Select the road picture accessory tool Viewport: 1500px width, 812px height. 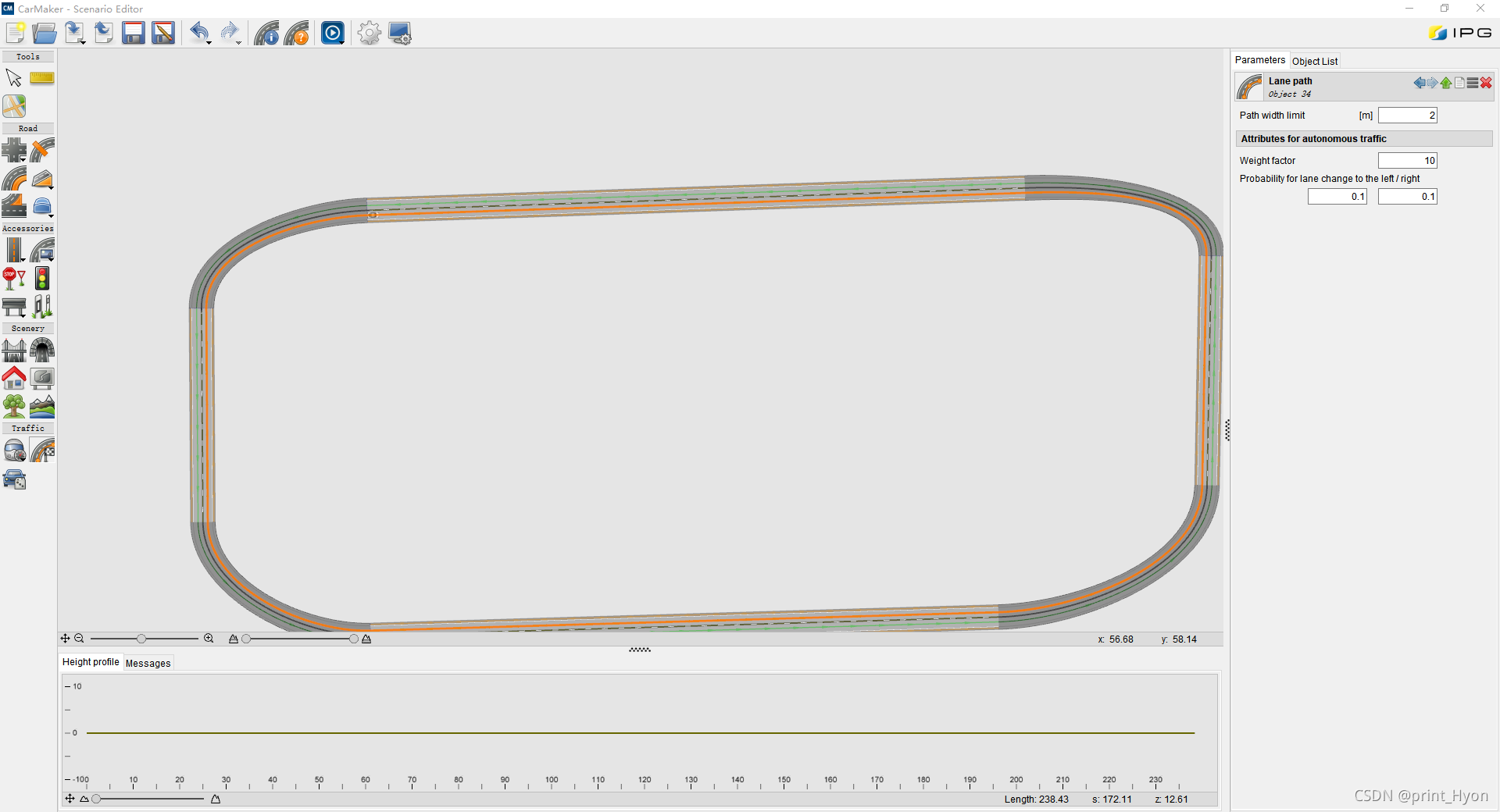pyautogui.click(x=42, y=250)
